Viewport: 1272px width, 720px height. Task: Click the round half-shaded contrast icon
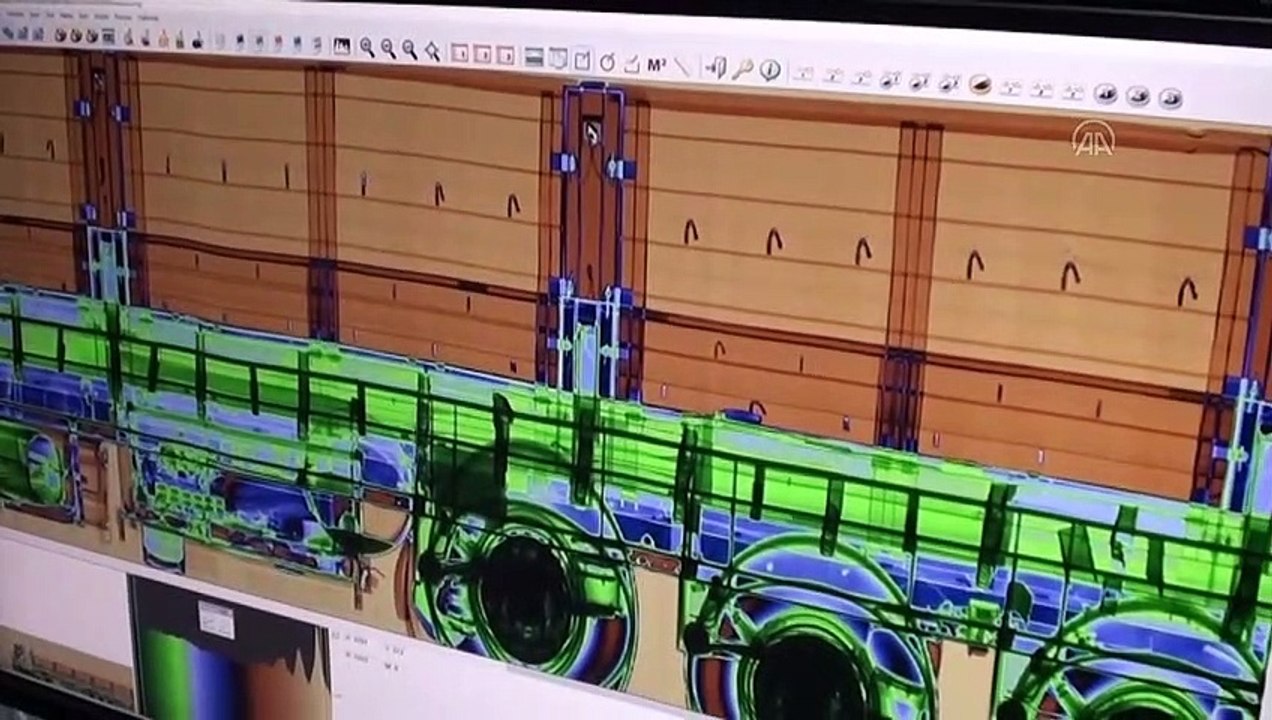[x=980, y=85]
